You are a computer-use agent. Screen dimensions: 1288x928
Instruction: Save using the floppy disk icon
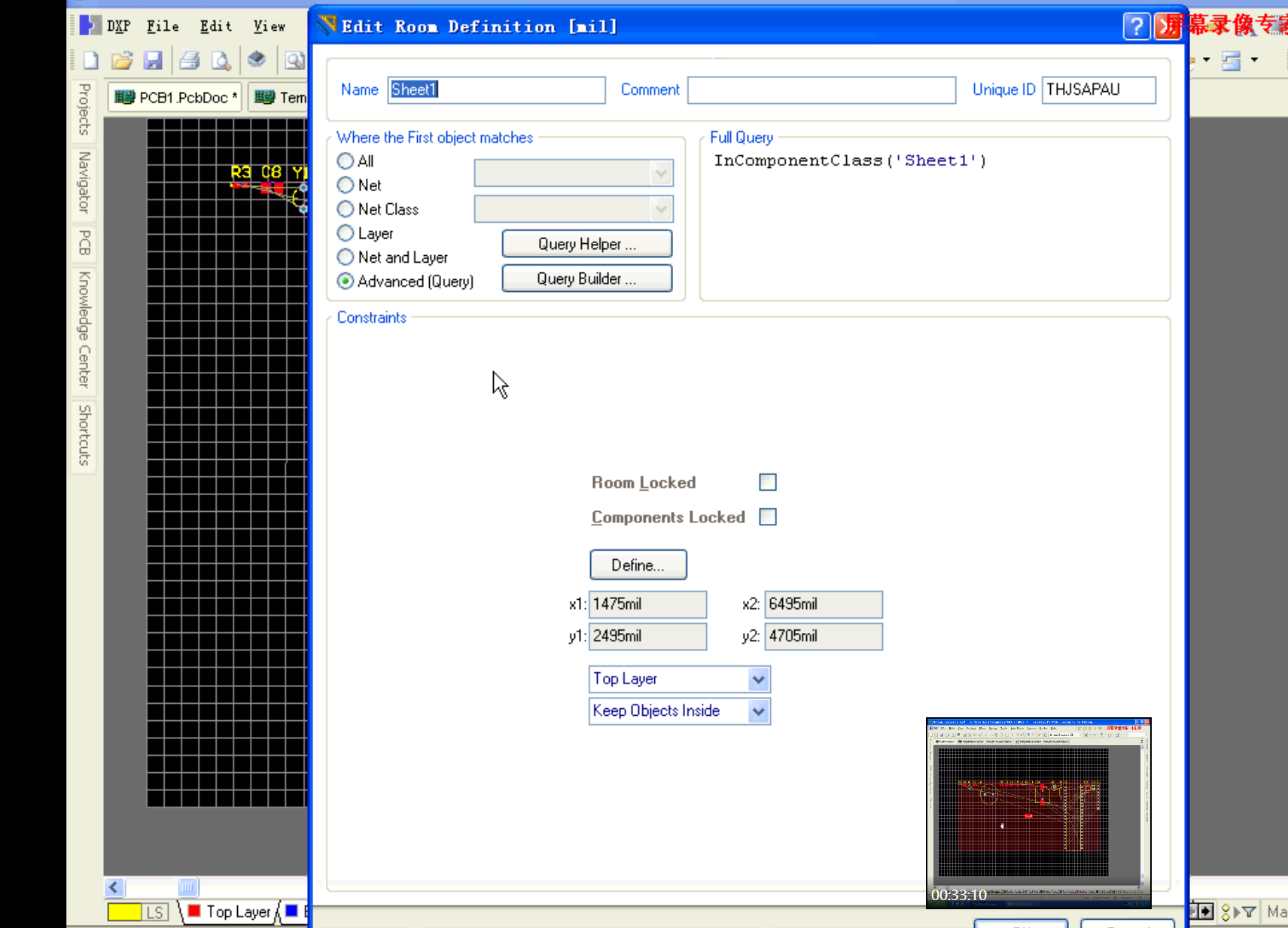pyautogui.click(x=153, y=60)
